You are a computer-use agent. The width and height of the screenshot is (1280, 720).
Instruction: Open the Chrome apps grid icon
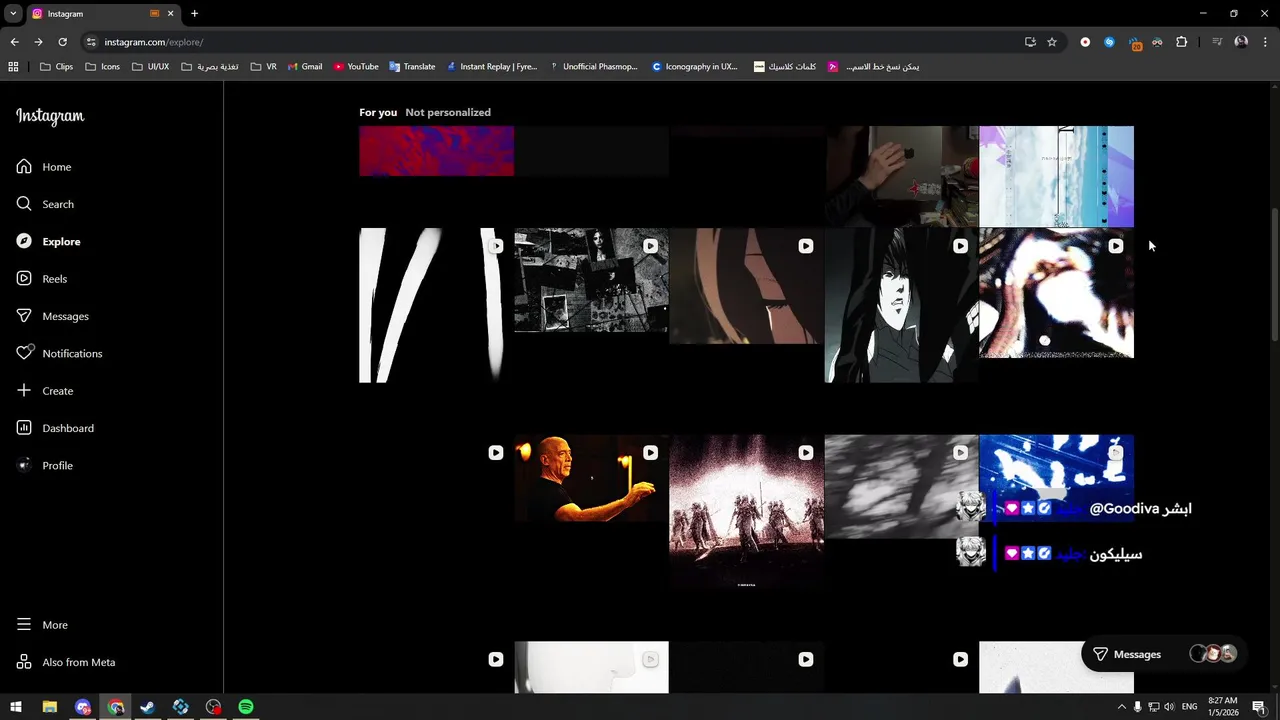coord(13,67)
